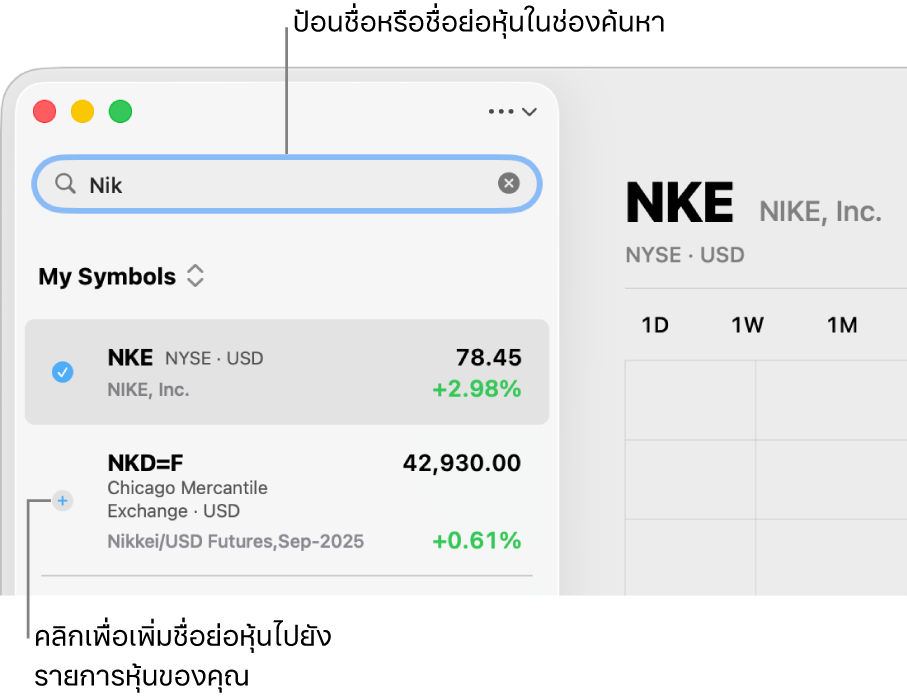
Task: Toggle NKE percent change +2.98% value
Action: pyautogui.click(x=476, y=389)
